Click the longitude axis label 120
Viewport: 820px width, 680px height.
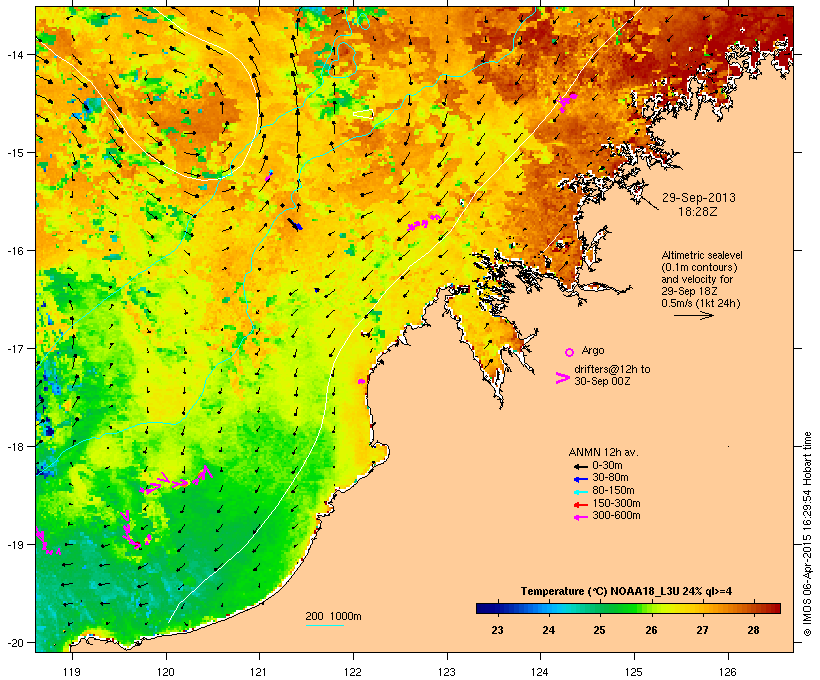[x=166, y=672]
